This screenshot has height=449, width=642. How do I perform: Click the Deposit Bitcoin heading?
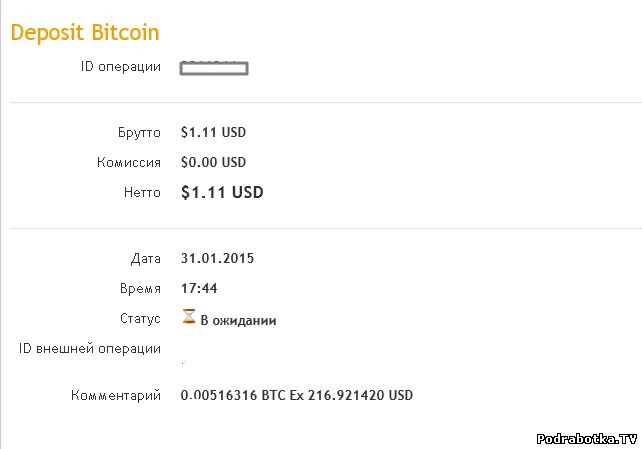(85, 32)
